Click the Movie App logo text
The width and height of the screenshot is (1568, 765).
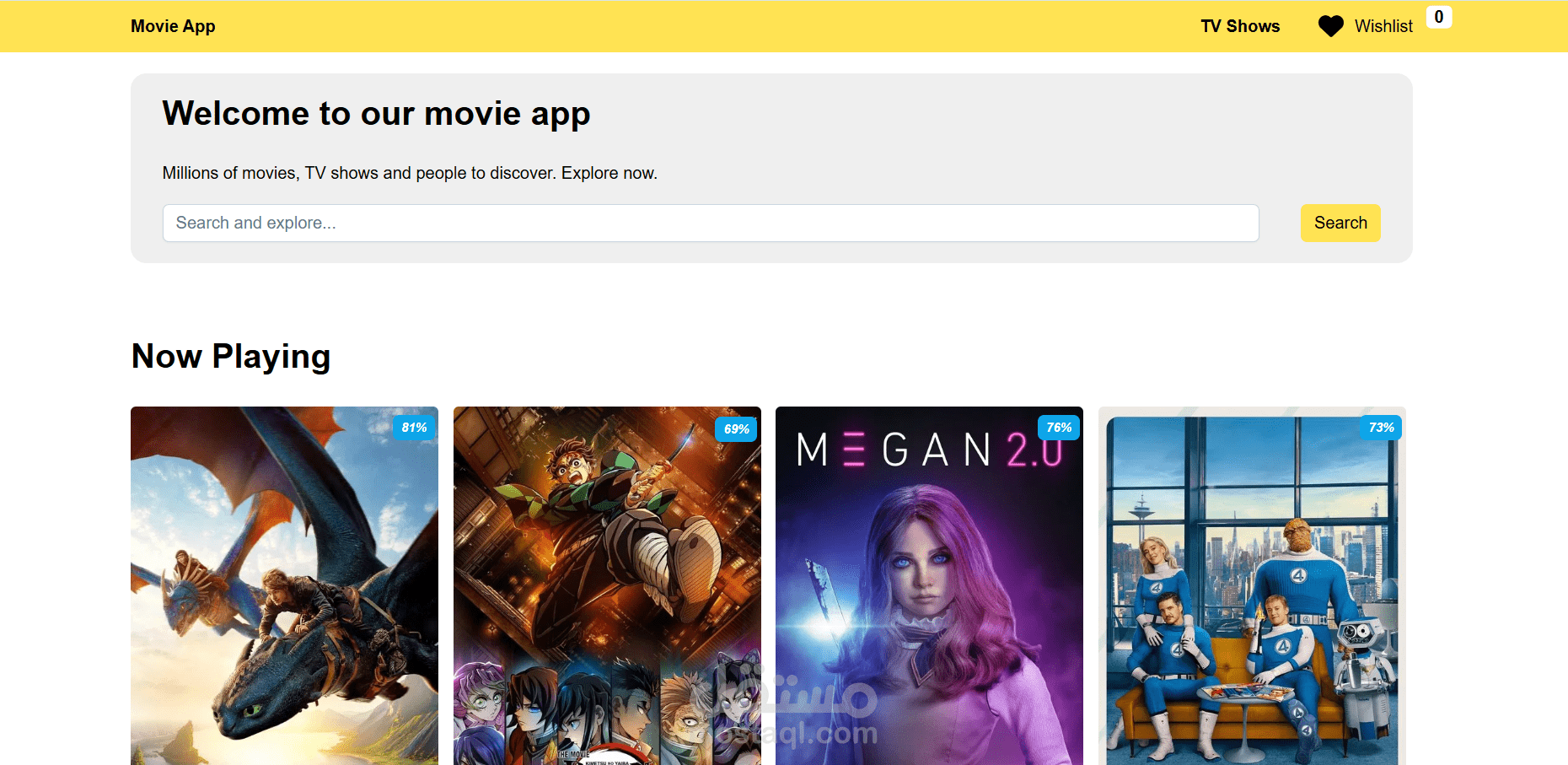173,26
